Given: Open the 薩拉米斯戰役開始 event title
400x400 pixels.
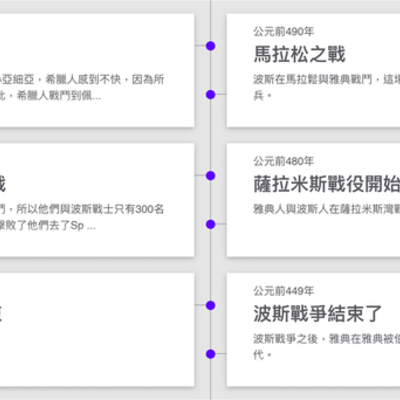Looking at the screenshot, I should pyautogui.click(x=327, y=184).
